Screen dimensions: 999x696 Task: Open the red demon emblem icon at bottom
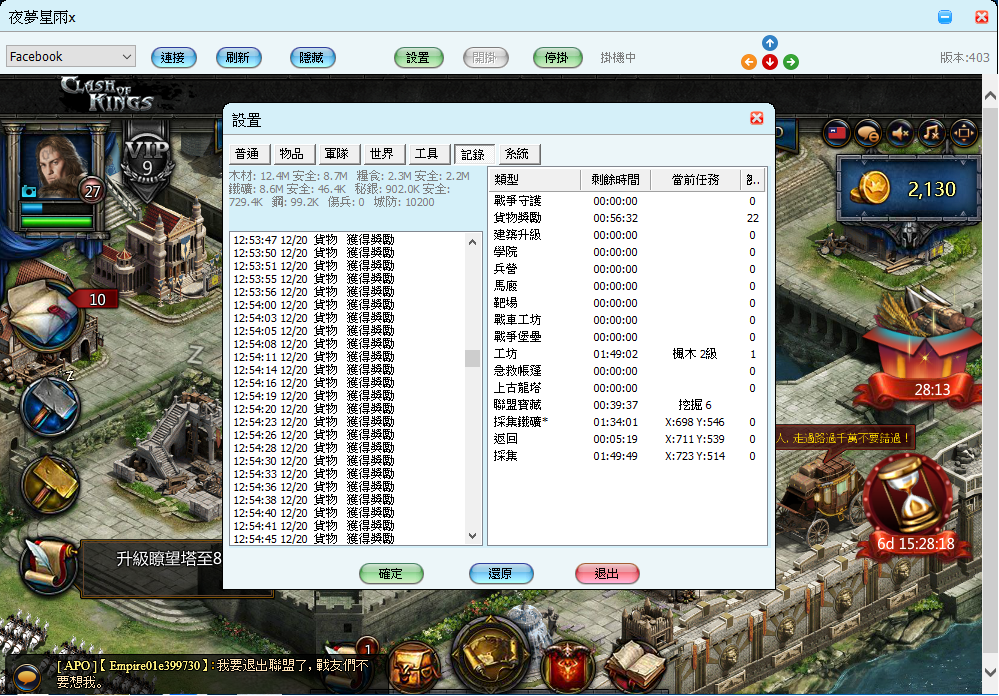[x=567, y=669]
